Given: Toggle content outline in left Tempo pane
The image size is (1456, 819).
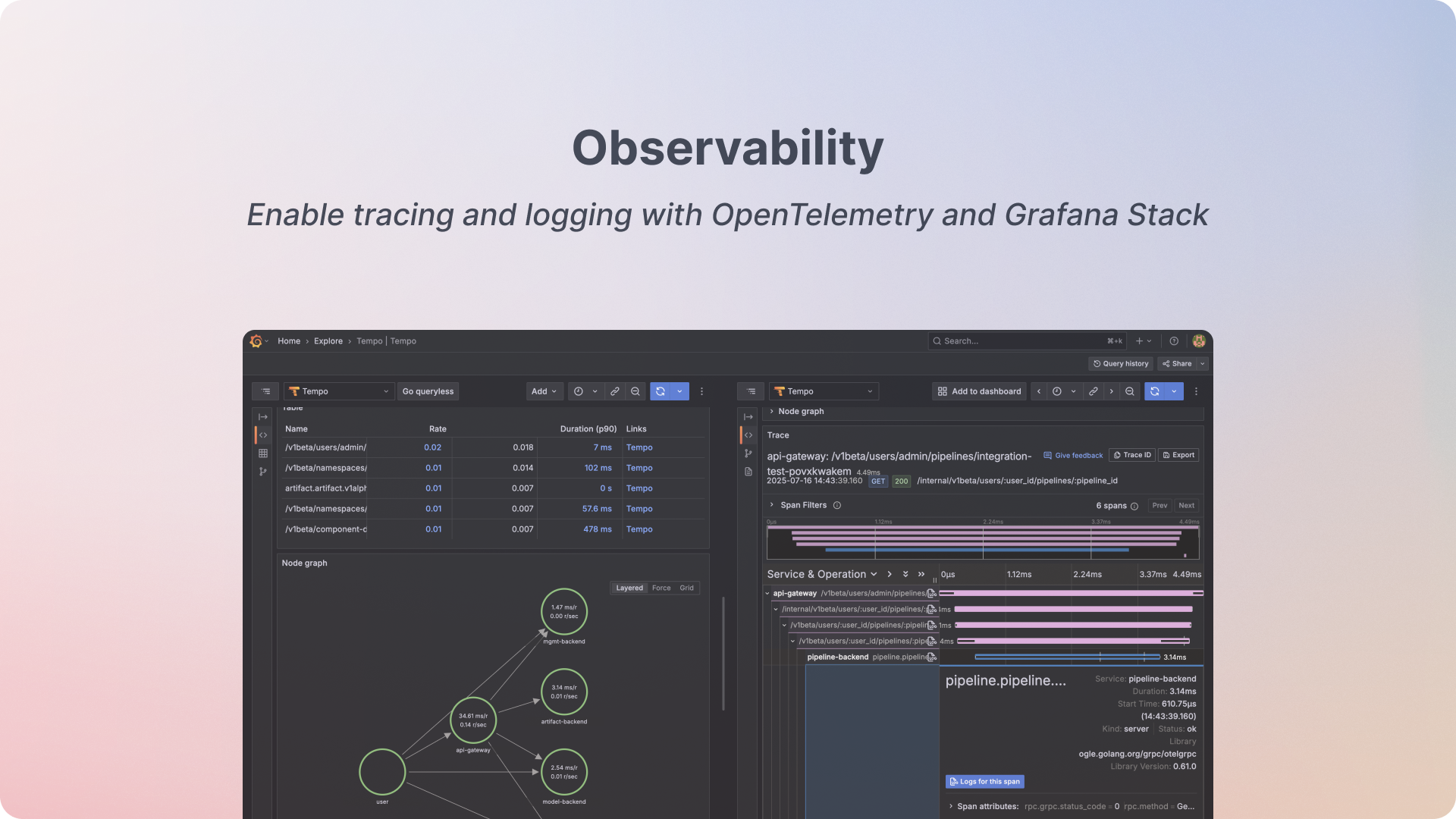Looking at the screenshot, I should 265,391.
